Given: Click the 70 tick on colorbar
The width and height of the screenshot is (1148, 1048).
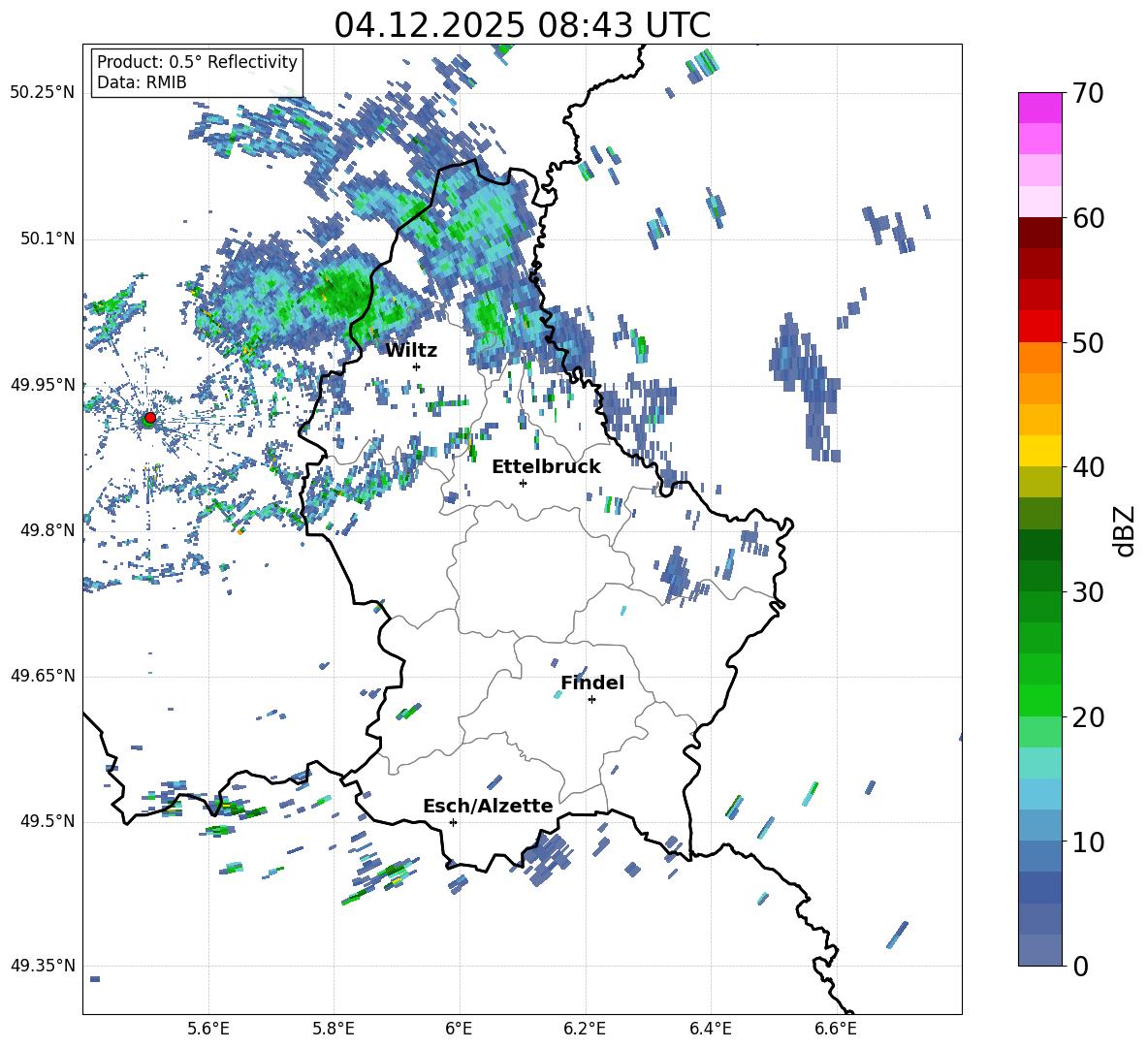Looking at the screenshot, I should pos(1088,93).
